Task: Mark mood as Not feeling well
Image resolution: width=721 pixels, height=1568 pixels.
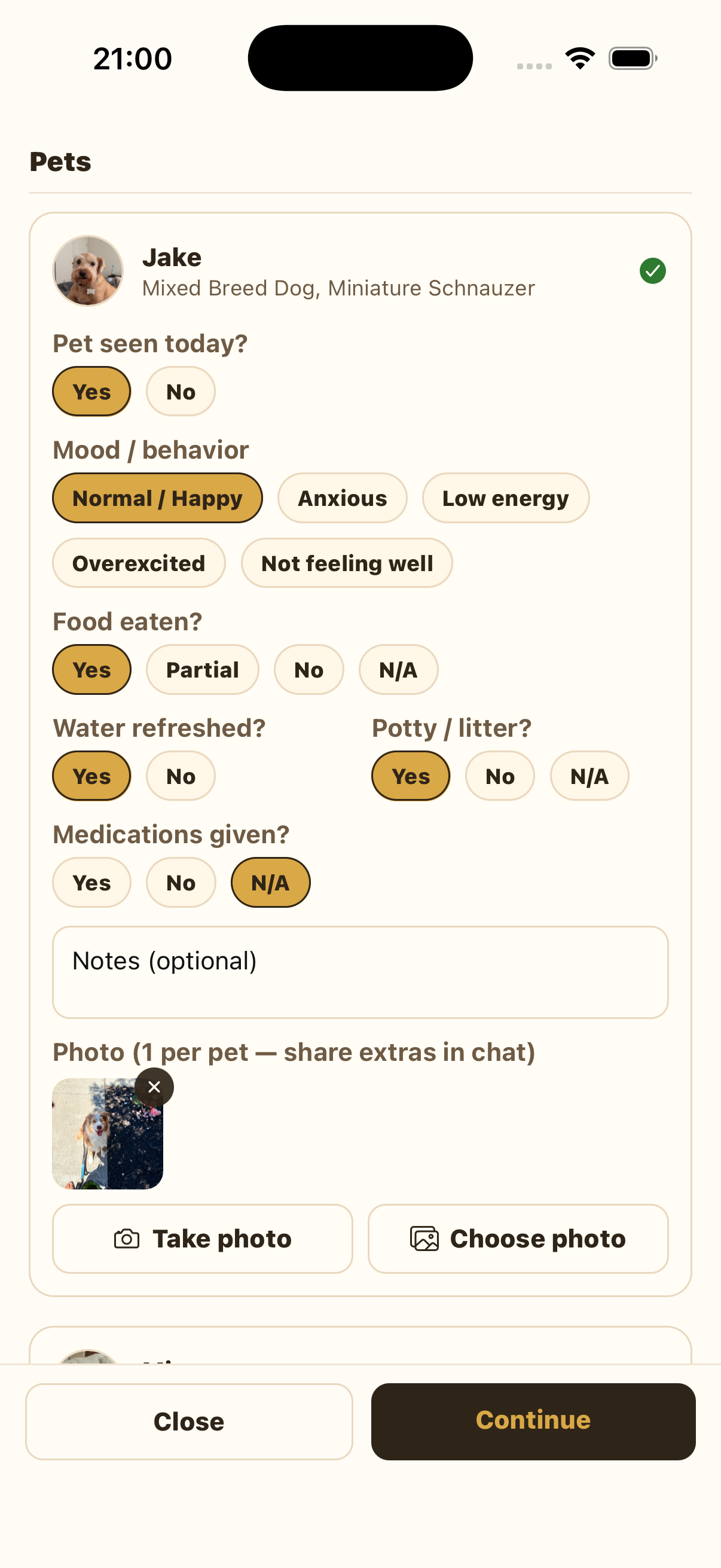Action: click(x=347, y=563)
